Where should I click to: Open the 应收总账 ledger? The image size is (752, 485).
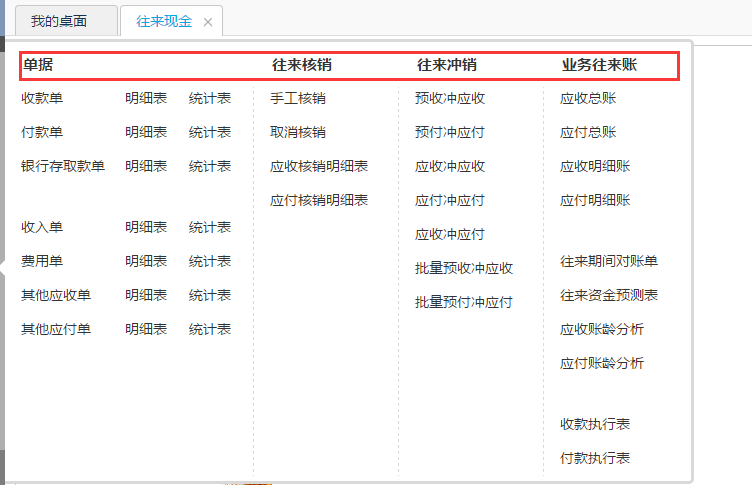(x=588, y=98)
